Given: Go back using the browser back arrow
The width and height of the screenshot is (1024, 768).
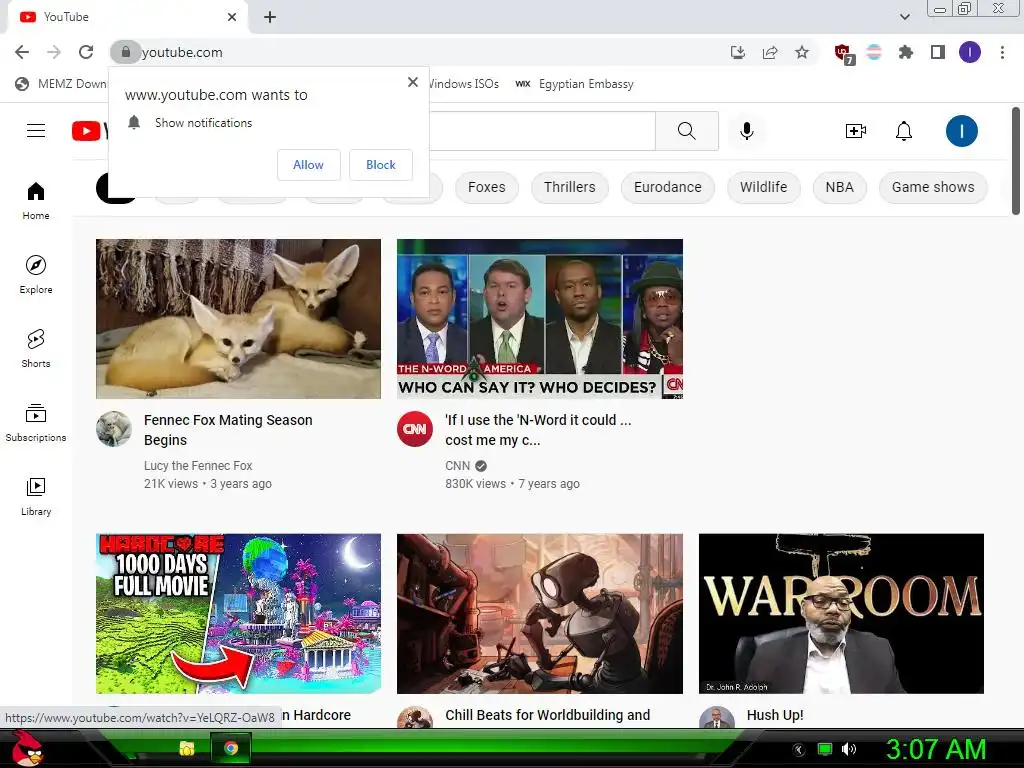Looking at the screenshot, I should tap(22, 52).
